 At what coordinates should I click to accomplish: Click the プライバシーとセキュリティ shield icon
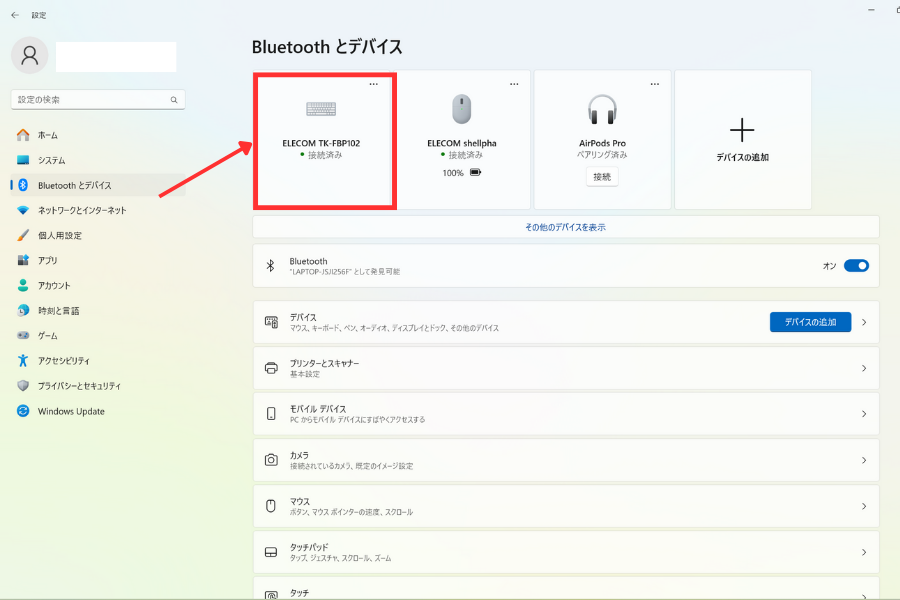tap(23, 386)
